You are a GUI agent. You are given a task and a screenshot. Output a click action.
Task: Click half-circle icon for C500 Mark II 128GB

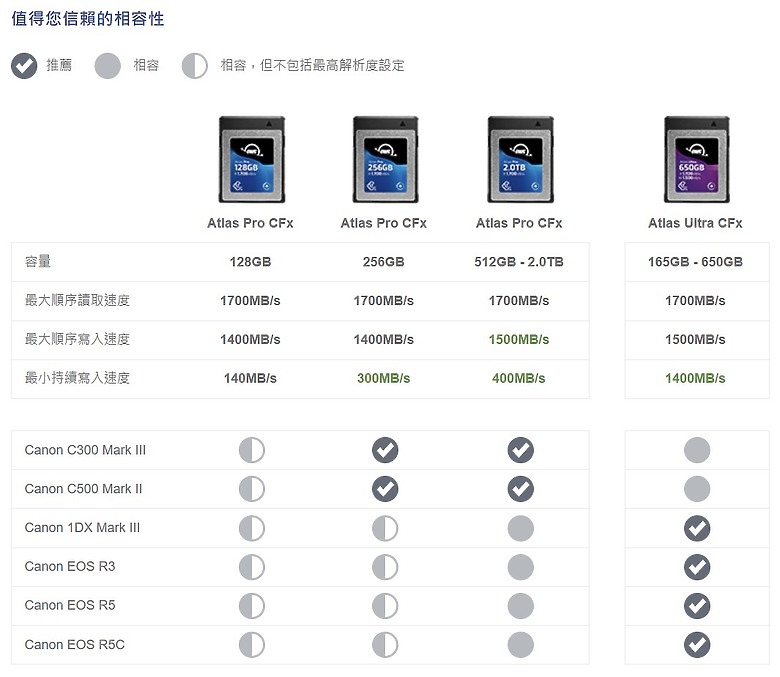click(x=252, y=489)
